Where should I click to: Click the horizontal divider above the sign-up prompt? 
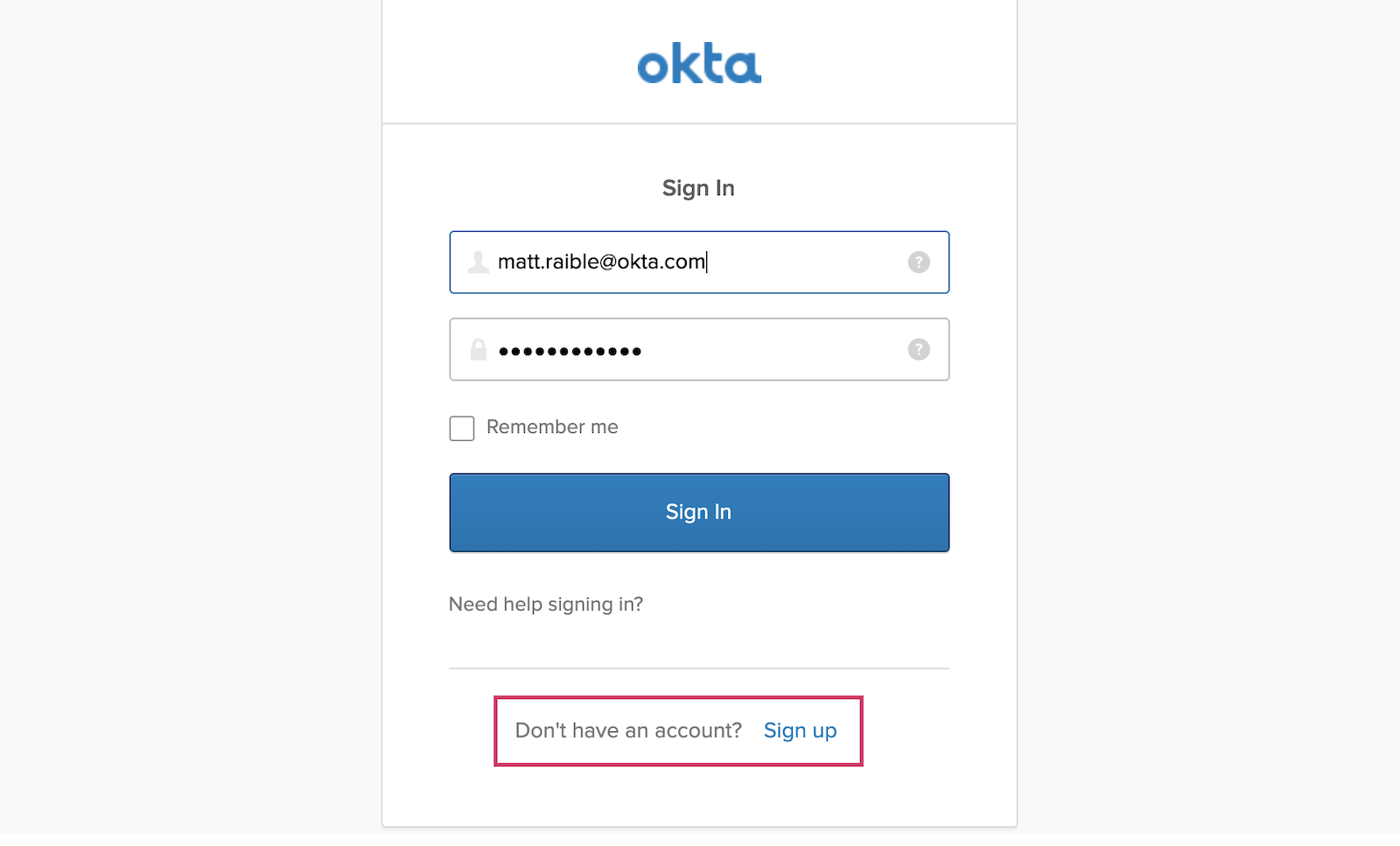pos(699,668)
